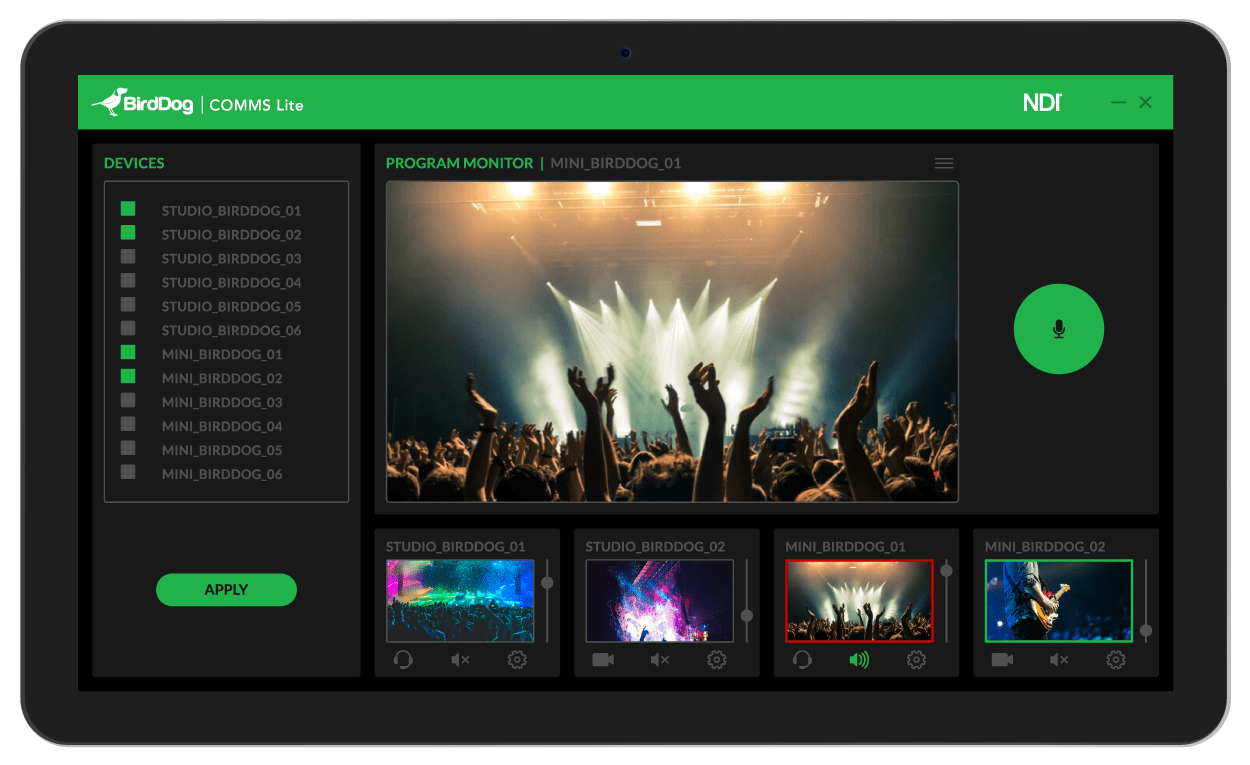
Task: Open settings gear for STUDIO_BIRDDOG_01
Action: 517,660
